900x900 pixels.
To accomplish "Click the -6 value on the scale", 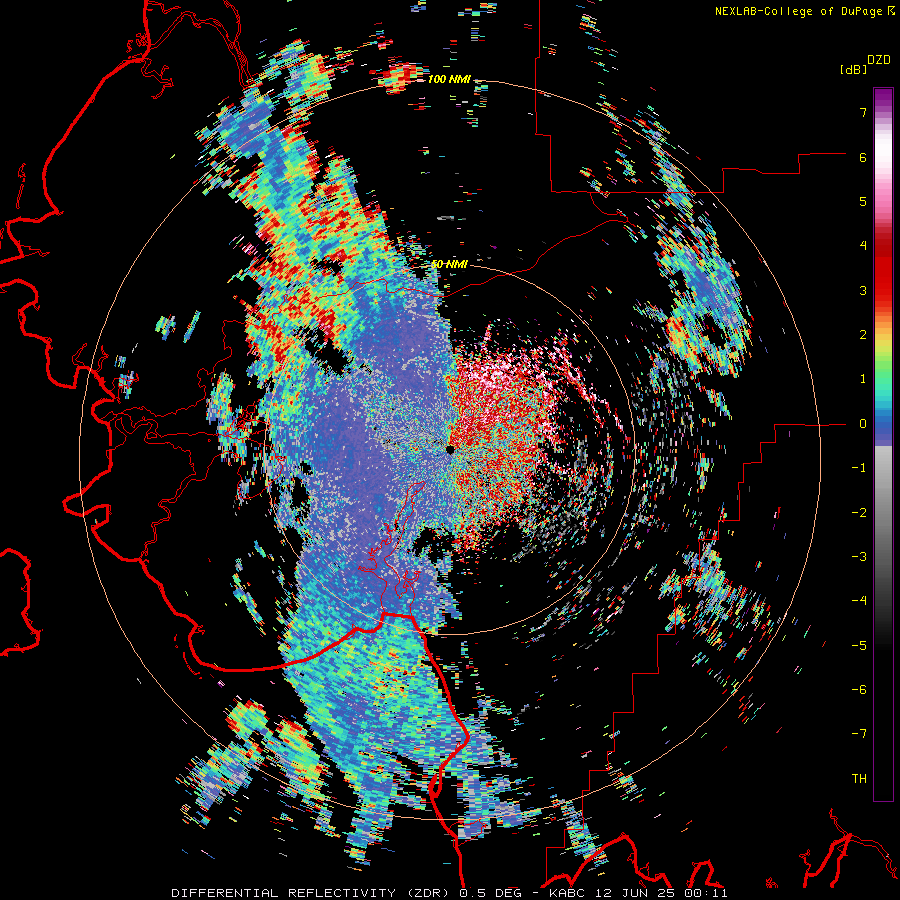I will 859,690.
